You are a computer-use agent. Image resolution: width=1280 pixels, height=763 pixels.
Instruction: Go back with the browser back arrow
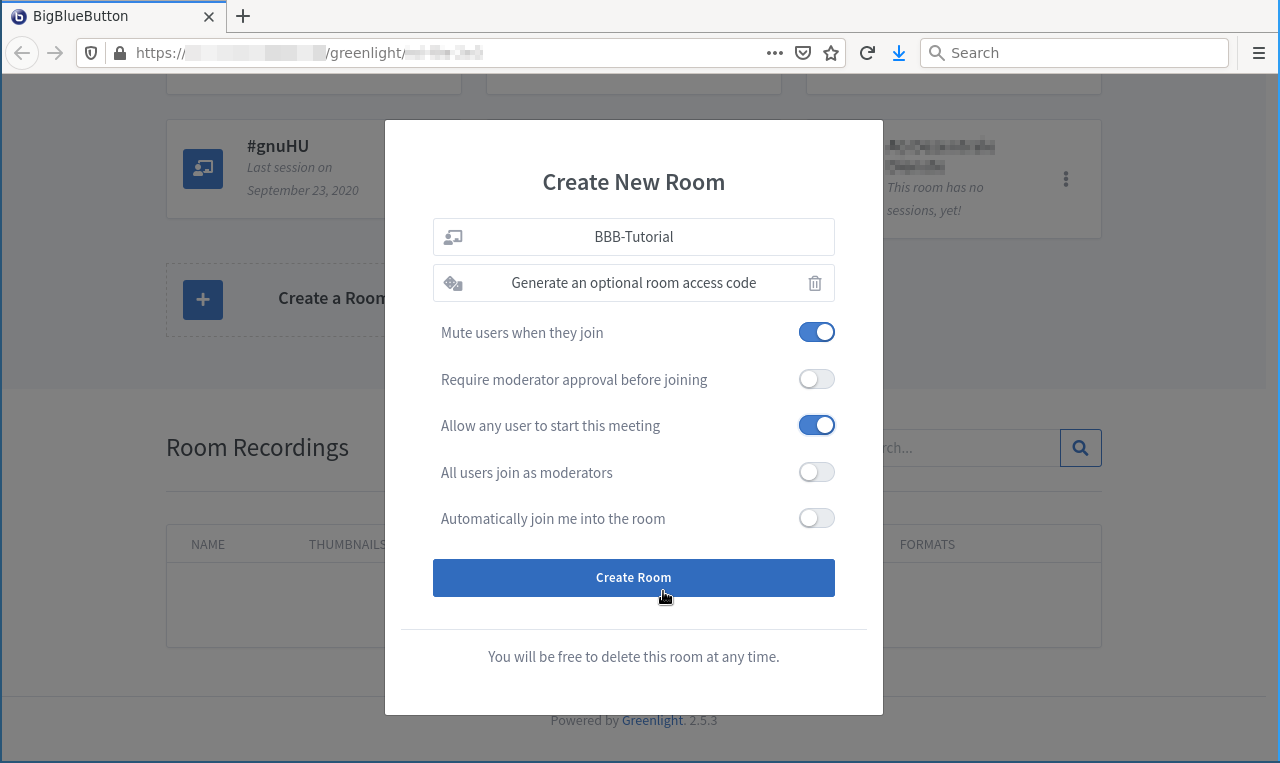[23, 53]
